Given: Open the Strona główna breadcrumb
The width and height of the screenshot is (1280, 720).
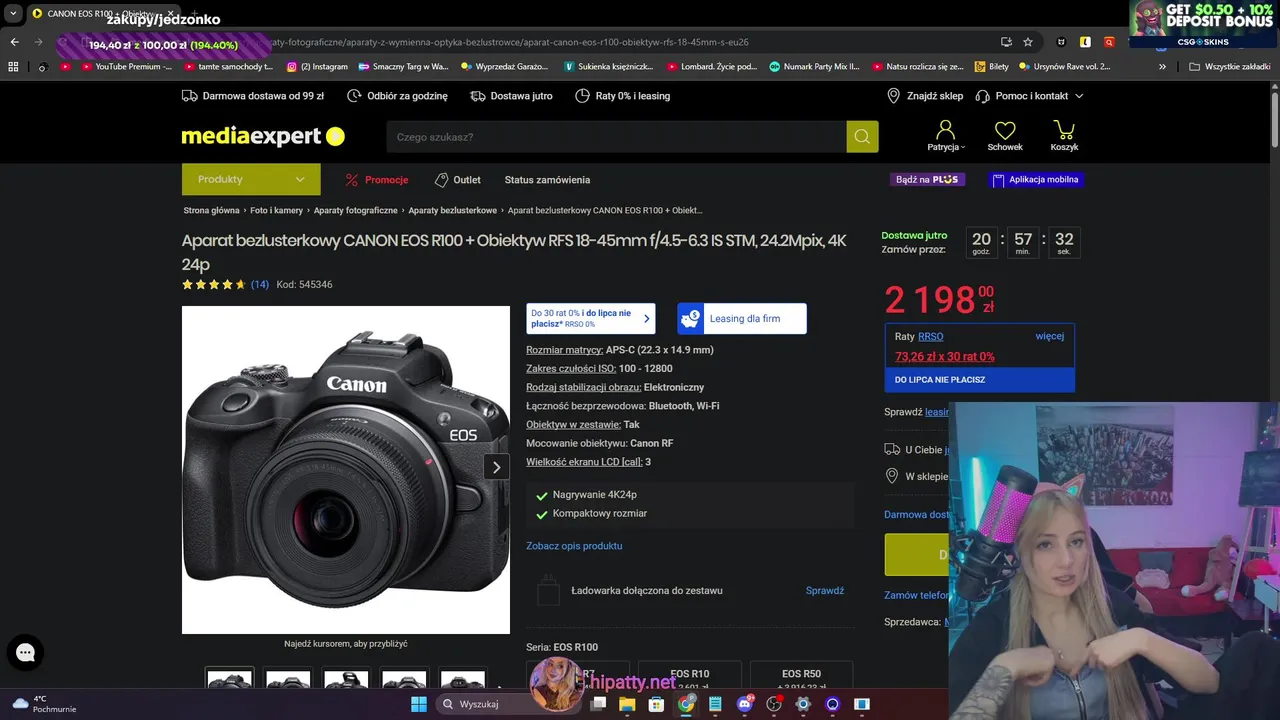Looking at the screenshot, I should [x=211, y=211].
